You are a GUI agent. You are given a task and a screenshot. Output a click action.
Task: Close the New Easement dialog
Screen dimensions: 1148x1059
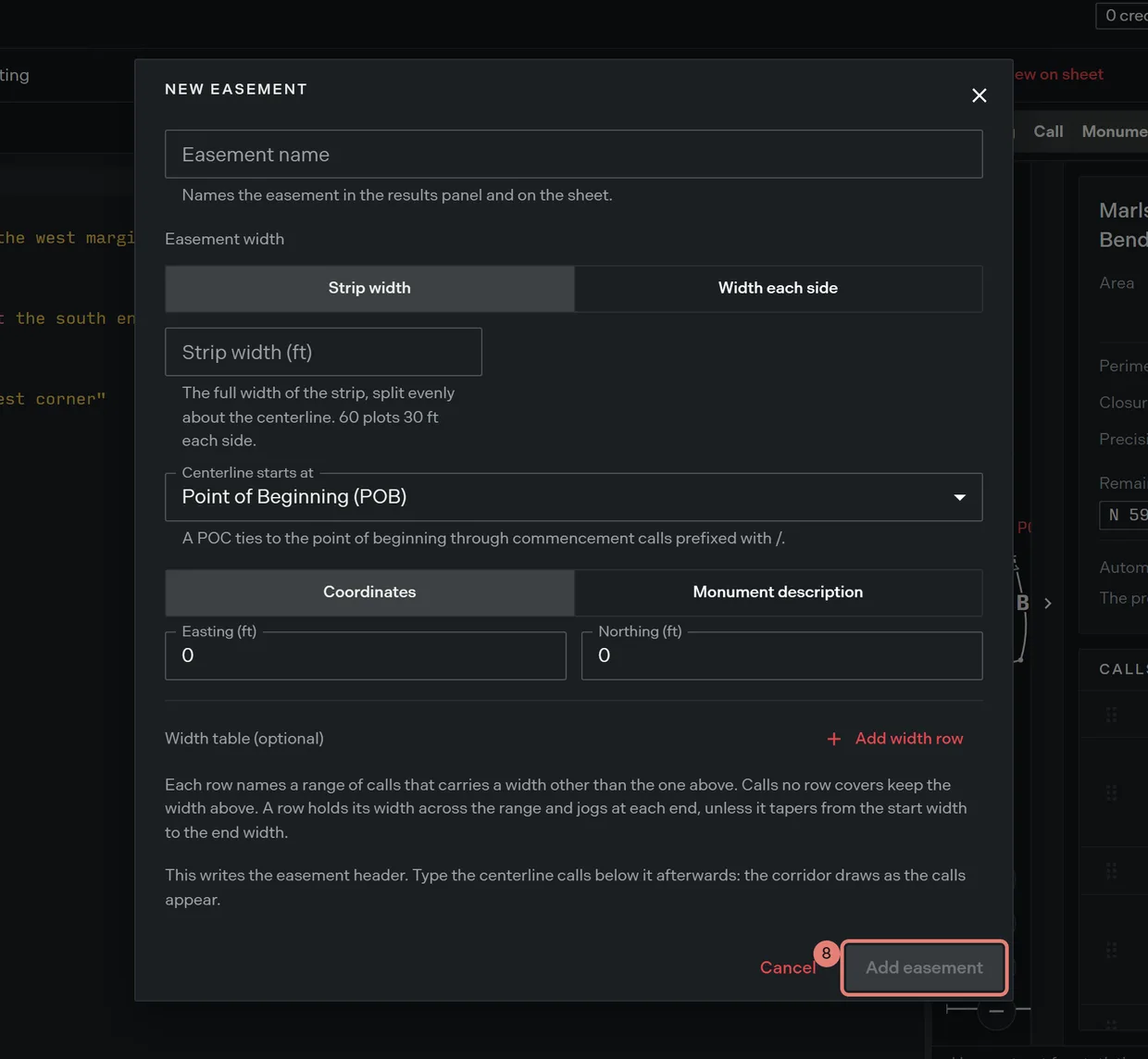979,95
